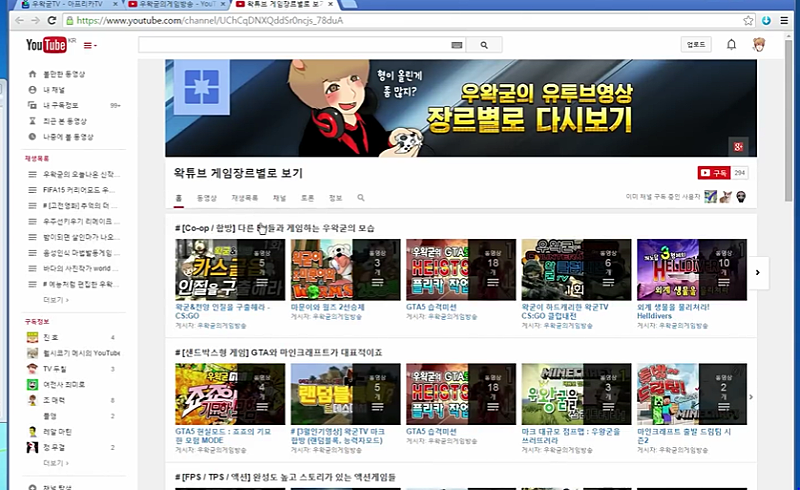The image size is (800, 490).
Task: Open the Minecraft jump map thumbnail
Action: coord(576,394)
